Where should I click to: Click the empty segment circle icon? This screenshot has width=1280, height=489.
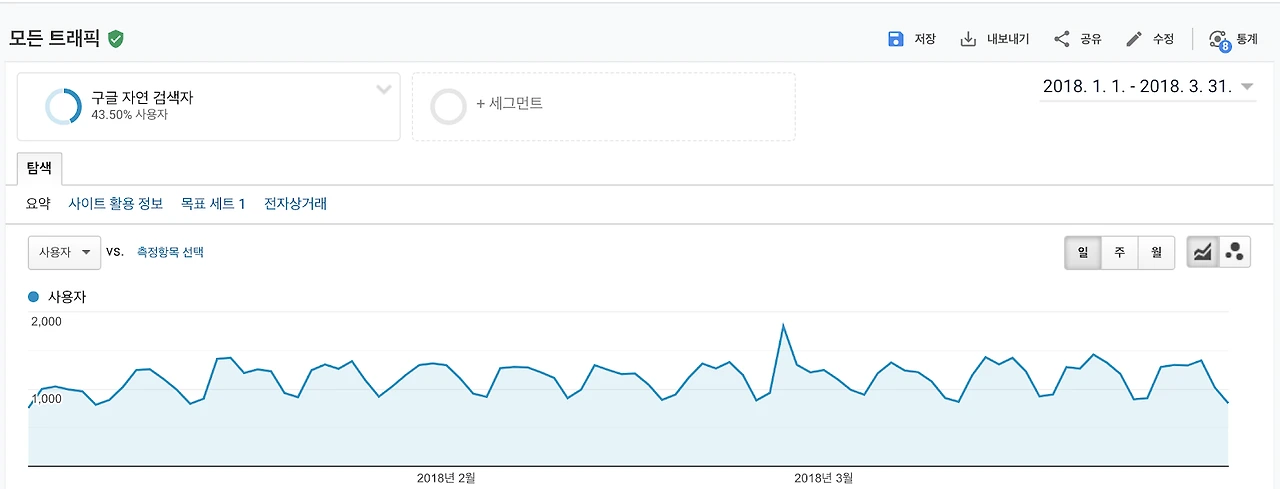pyautogui.click(x=448, y=106)
